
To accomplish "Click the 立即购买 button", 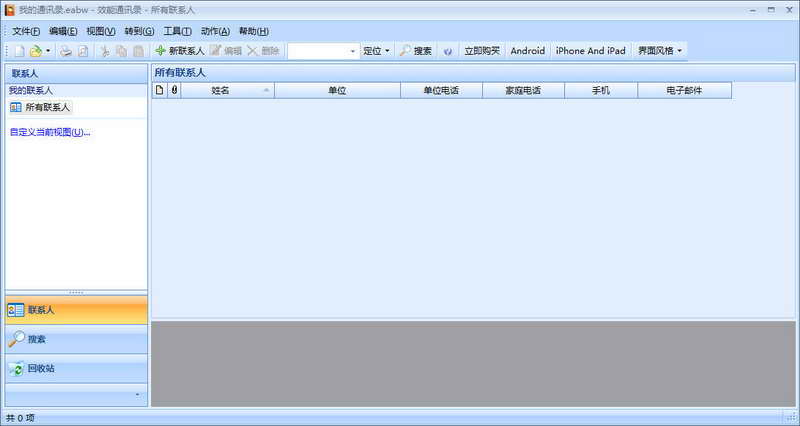I will (x=482, y=51).
